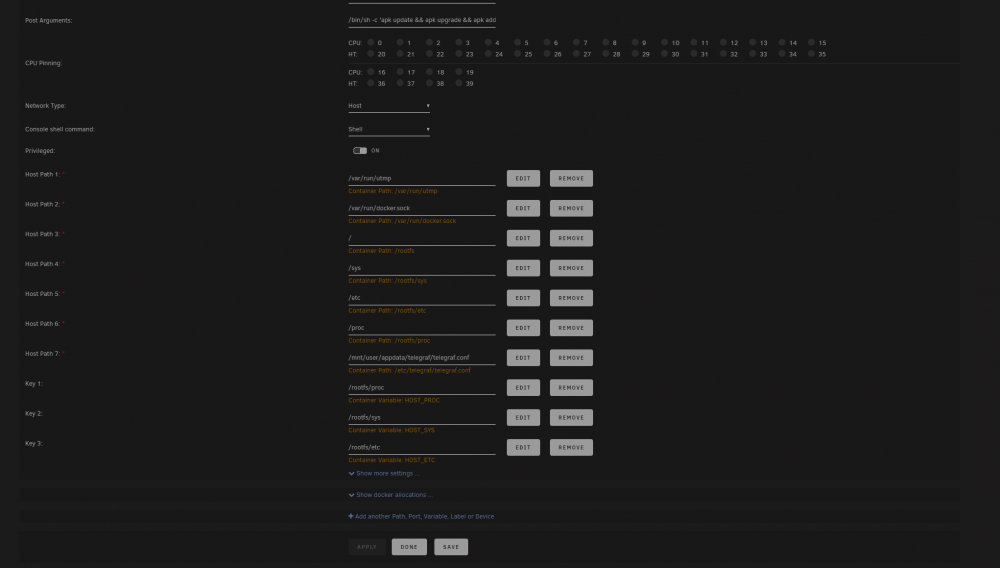Check CPU 19 pinning box
Screen dimensions: 1000x568
[x=459, y=72]
